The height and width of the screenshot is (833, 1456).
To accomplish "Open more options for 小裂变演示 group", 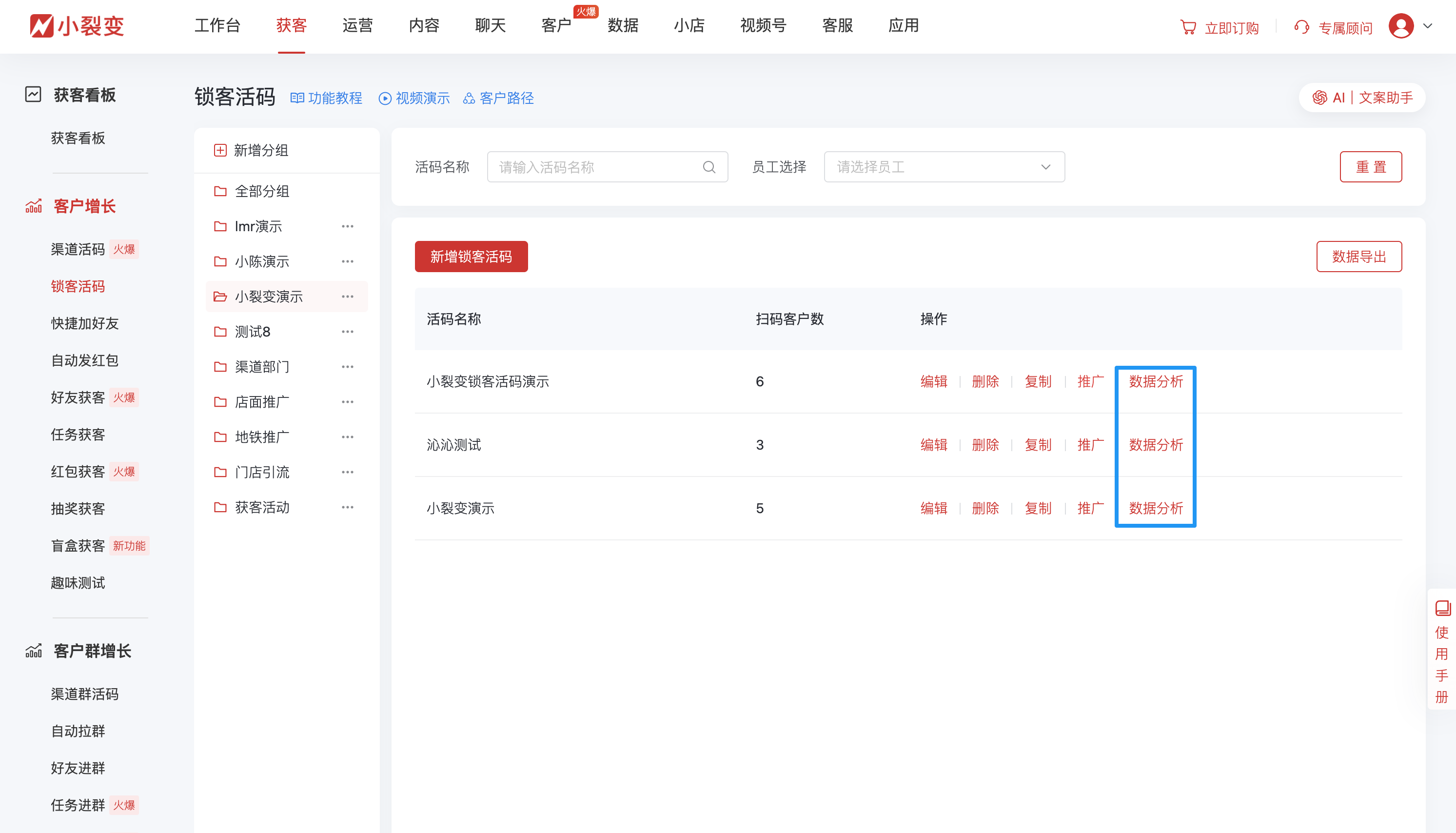I will pos(347,297).
